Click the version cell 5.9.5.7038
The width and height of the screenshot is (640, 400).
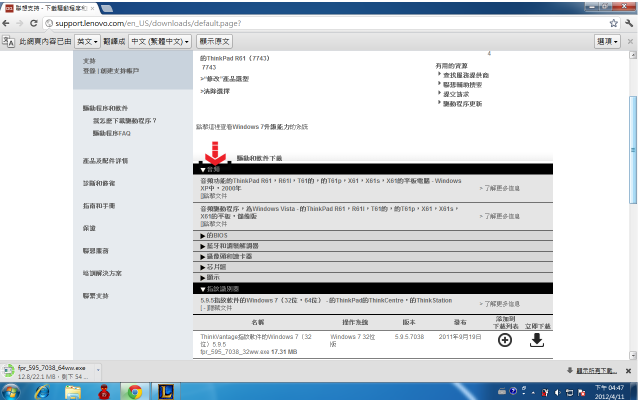point(409,337)
